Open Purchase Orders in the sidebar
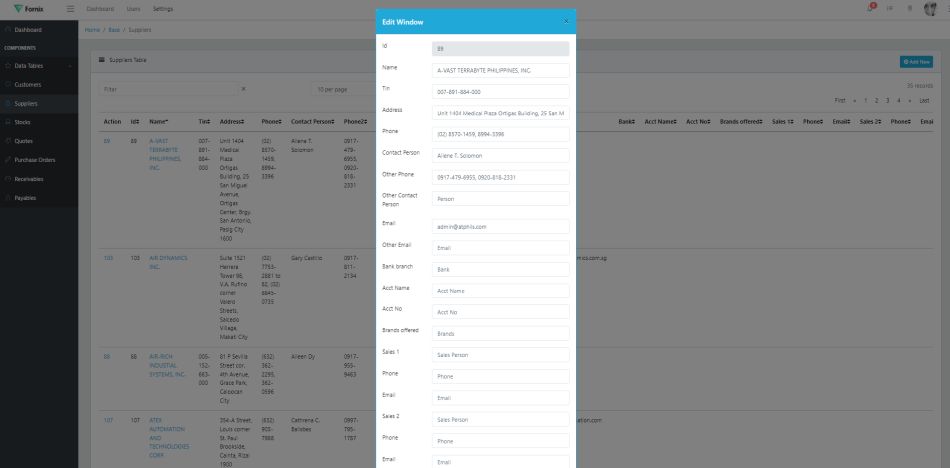Viewport: 950px width, 468px height. click(34, 160)
